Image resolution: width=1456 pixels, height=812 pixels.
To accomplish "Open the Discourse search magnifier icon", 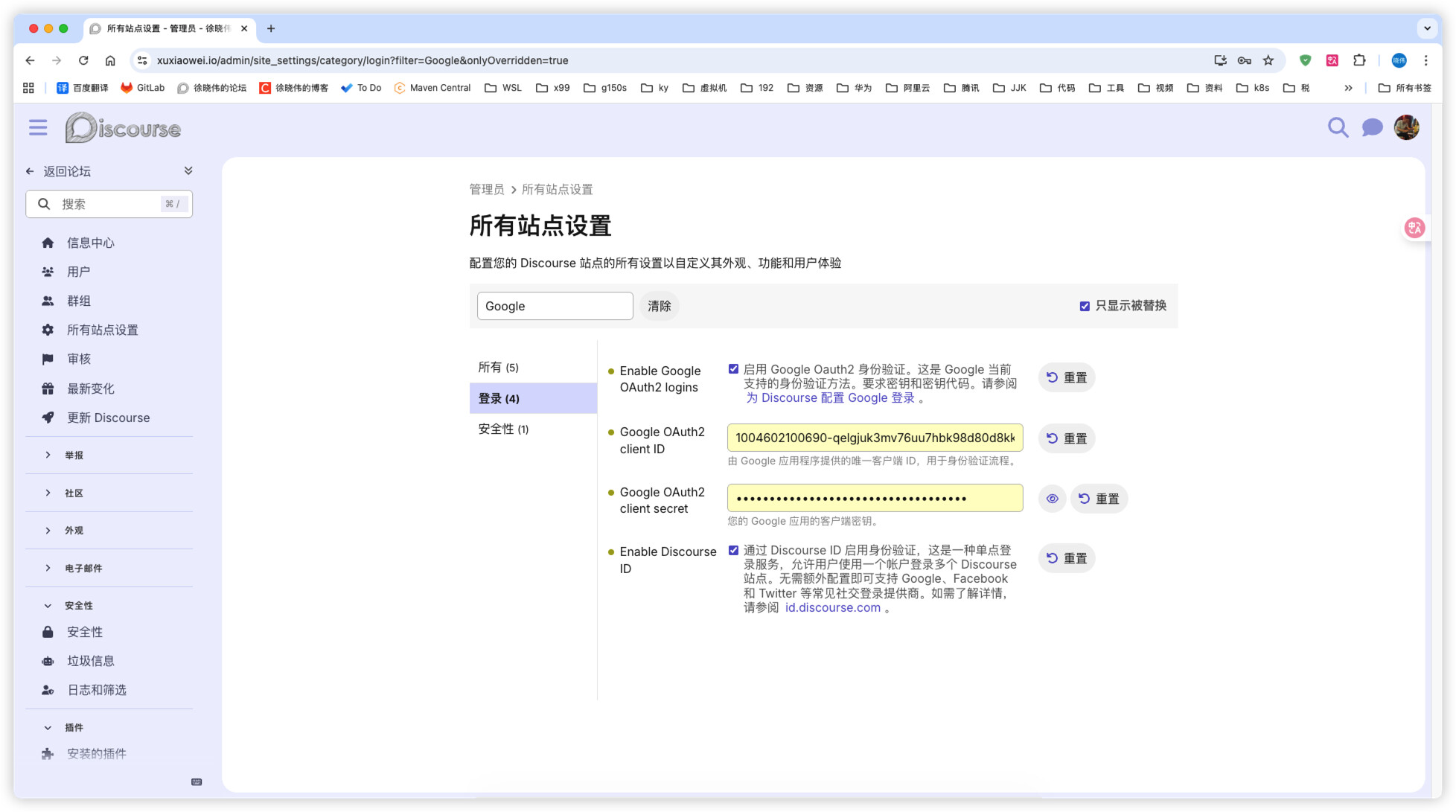I will [x=1338, y=128].
